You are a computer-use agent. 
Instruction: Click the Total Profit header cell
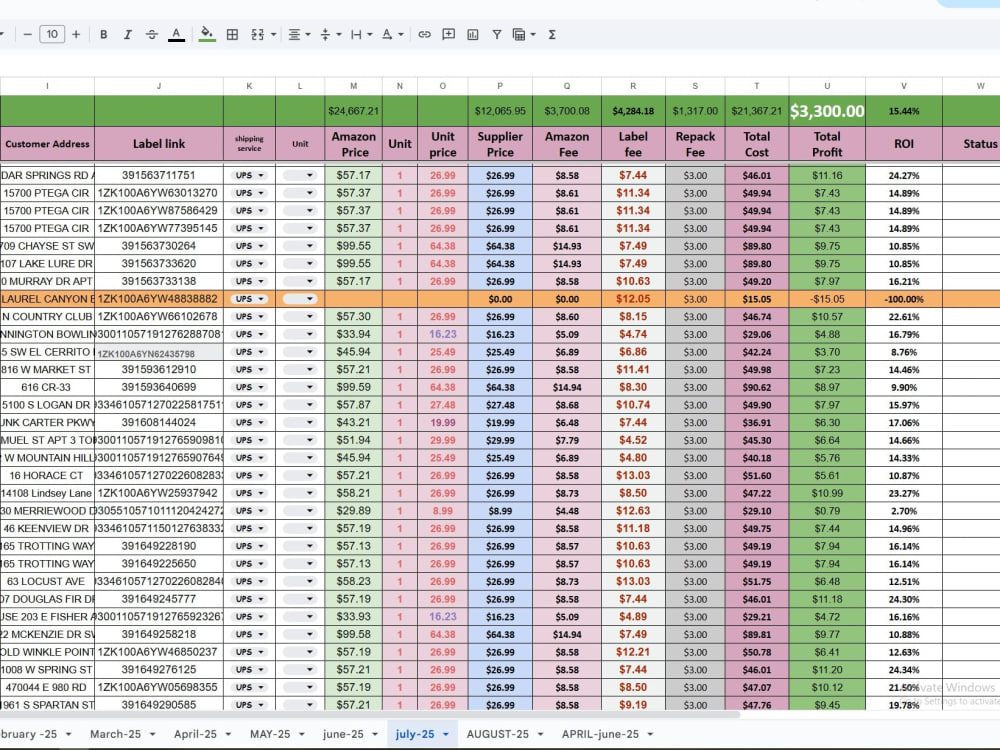tap(827, 144)
